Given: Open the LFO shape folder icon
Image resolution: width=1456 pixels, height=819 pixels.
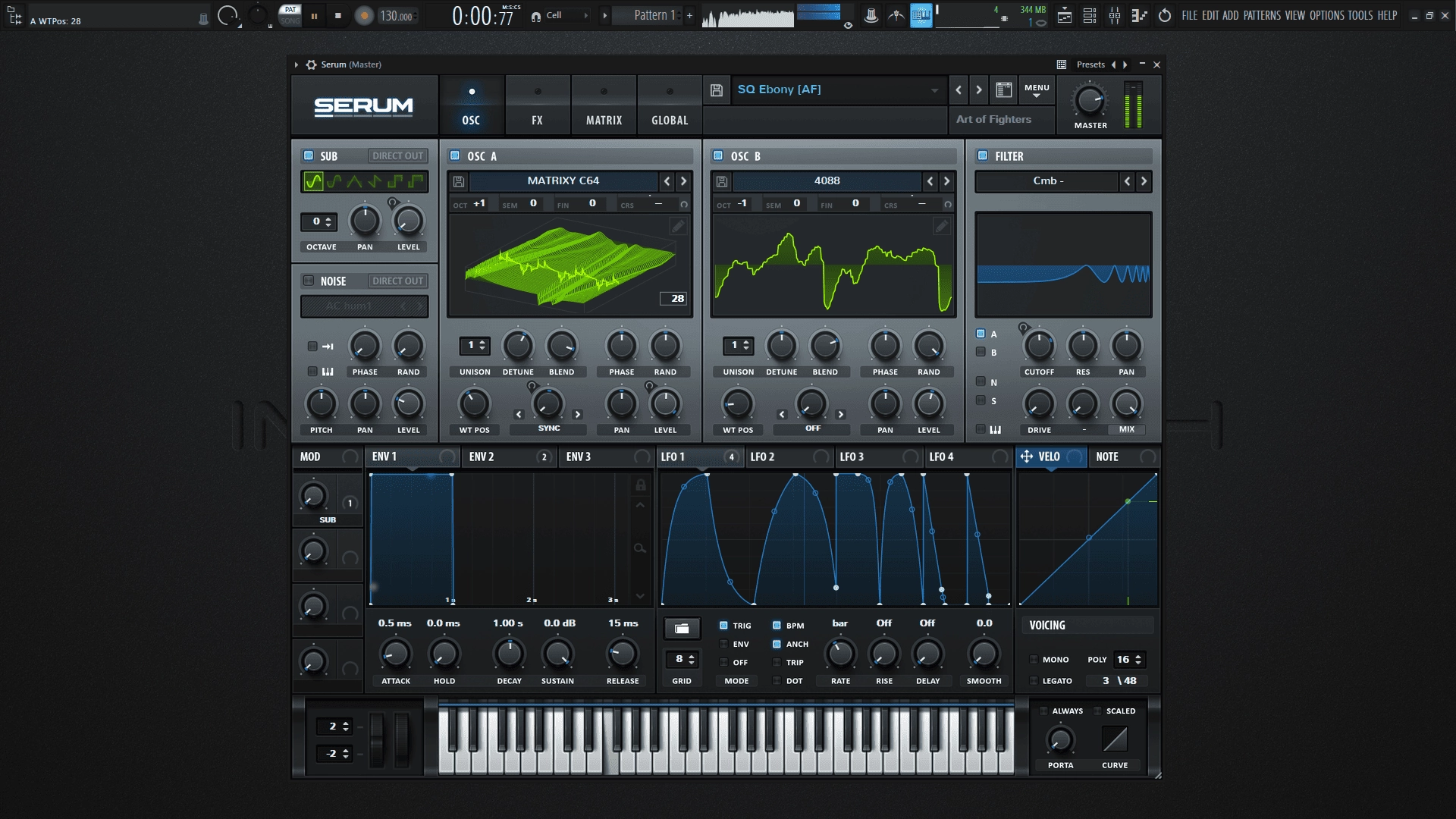Looking at the screenshot, I should point(682,628).
